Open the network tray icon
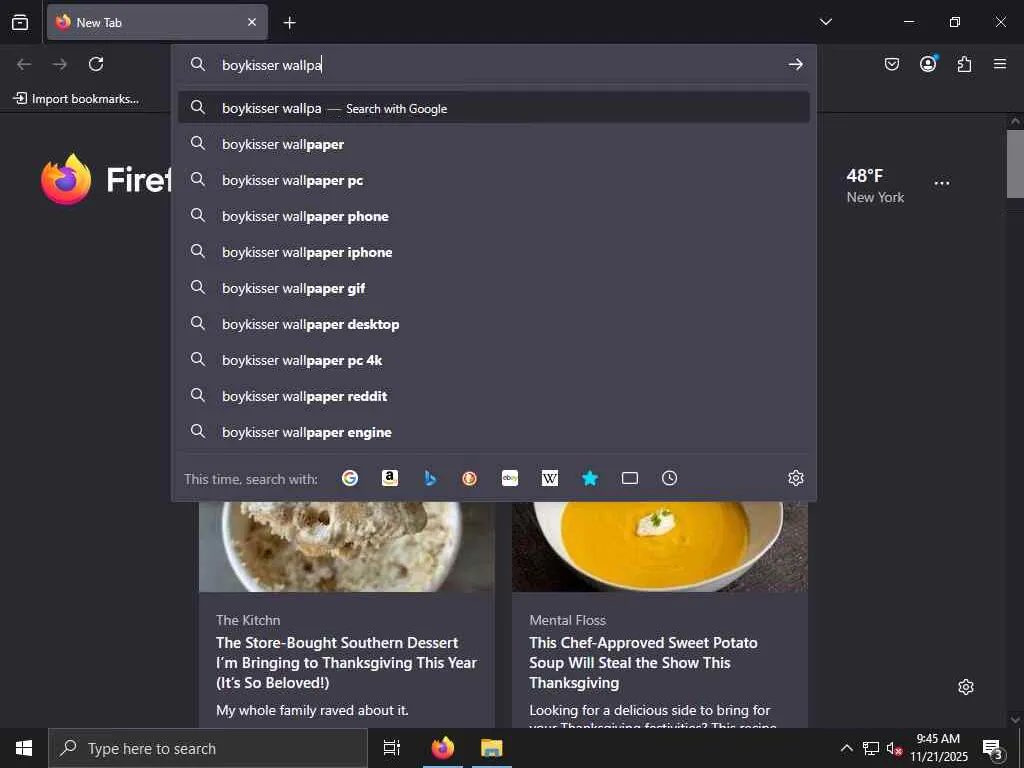This screenshot has width=1024, height=768. pos(871,748)
